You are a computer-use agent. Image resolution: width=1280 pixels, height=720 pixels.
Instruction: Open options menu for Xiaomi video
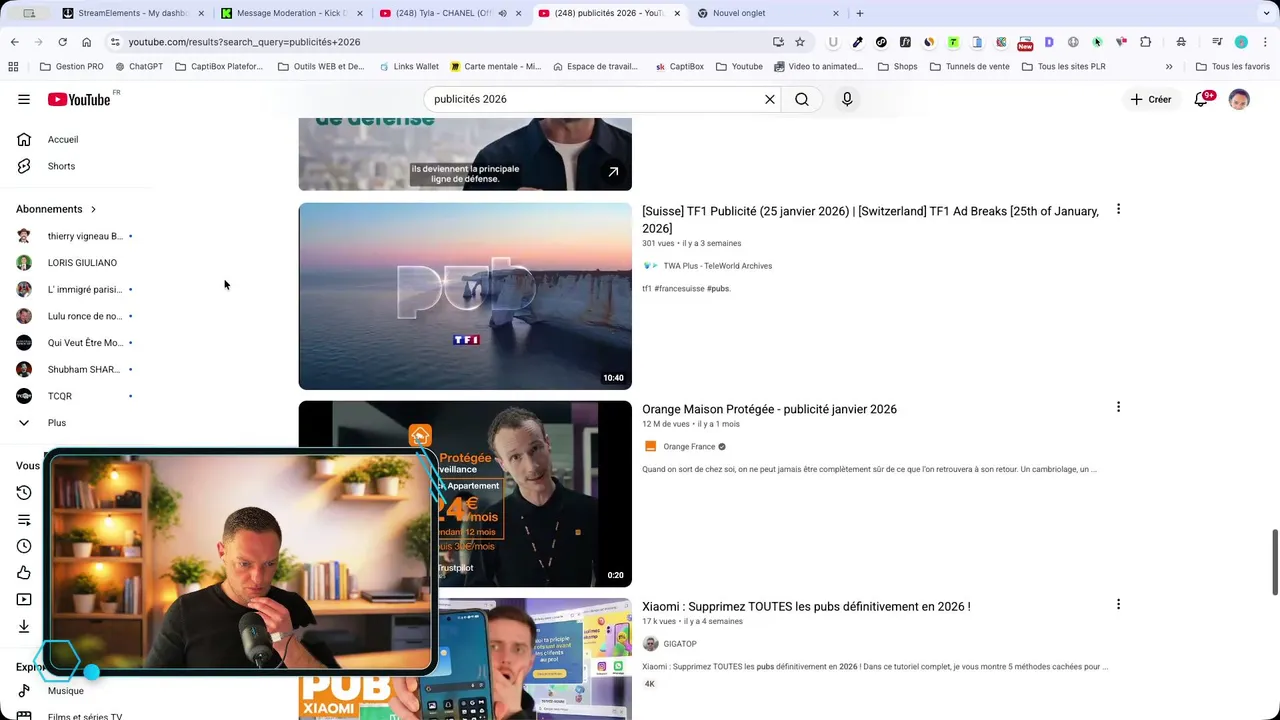(x=1118, y=605)
